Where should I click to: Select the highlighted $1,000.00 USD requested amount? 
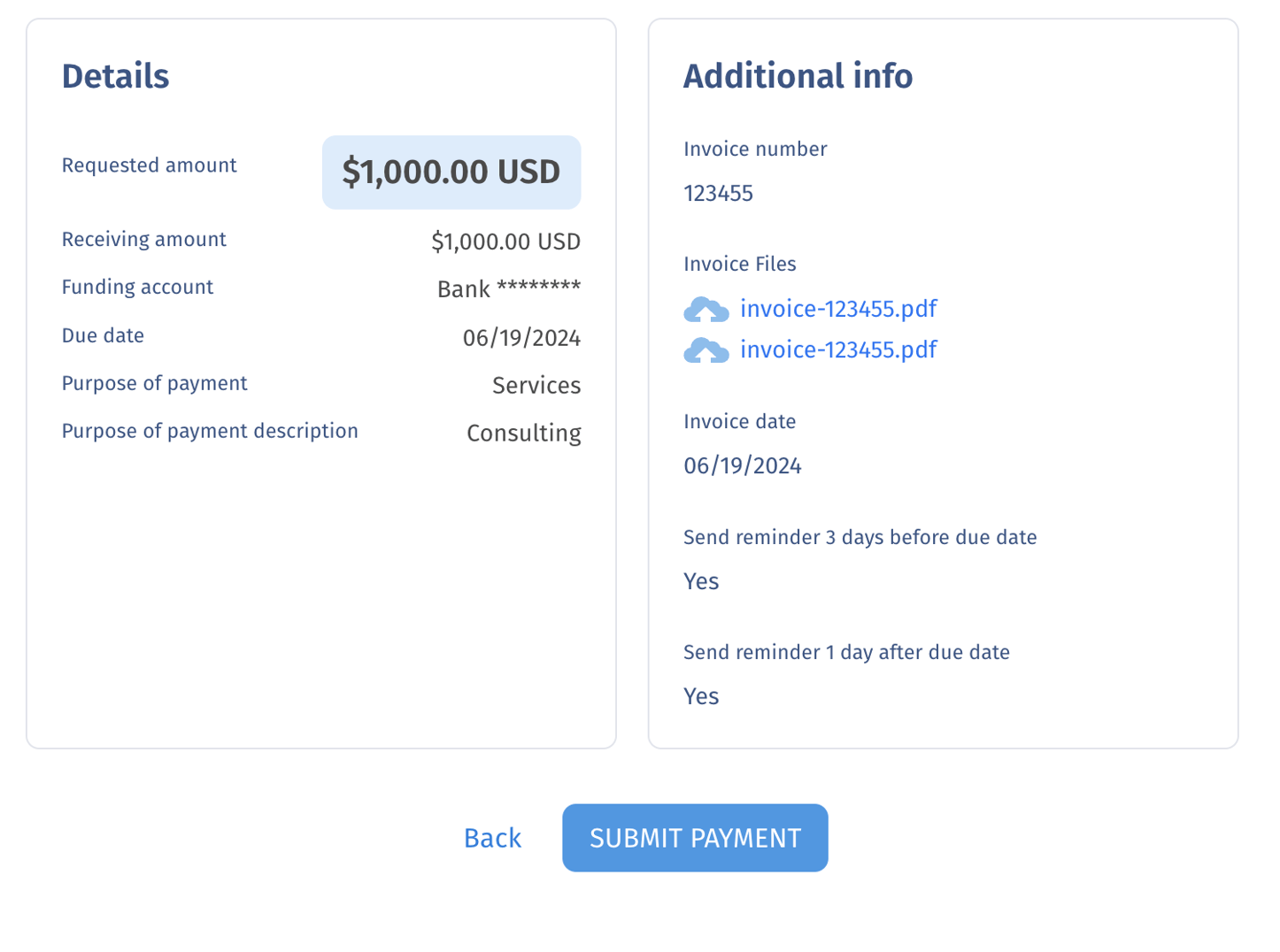(x=451, y=173)
